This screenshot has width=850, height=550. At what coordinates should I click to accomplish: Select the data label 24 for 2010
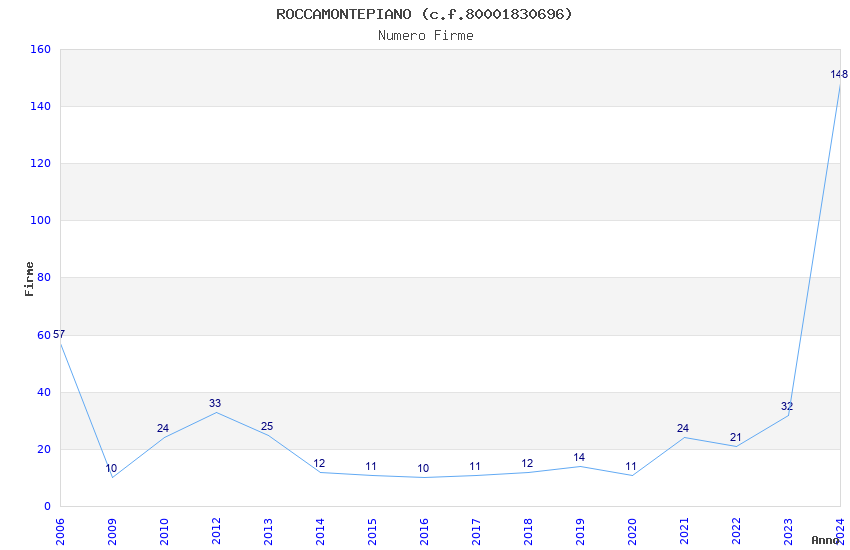click(x=163, y=428)
